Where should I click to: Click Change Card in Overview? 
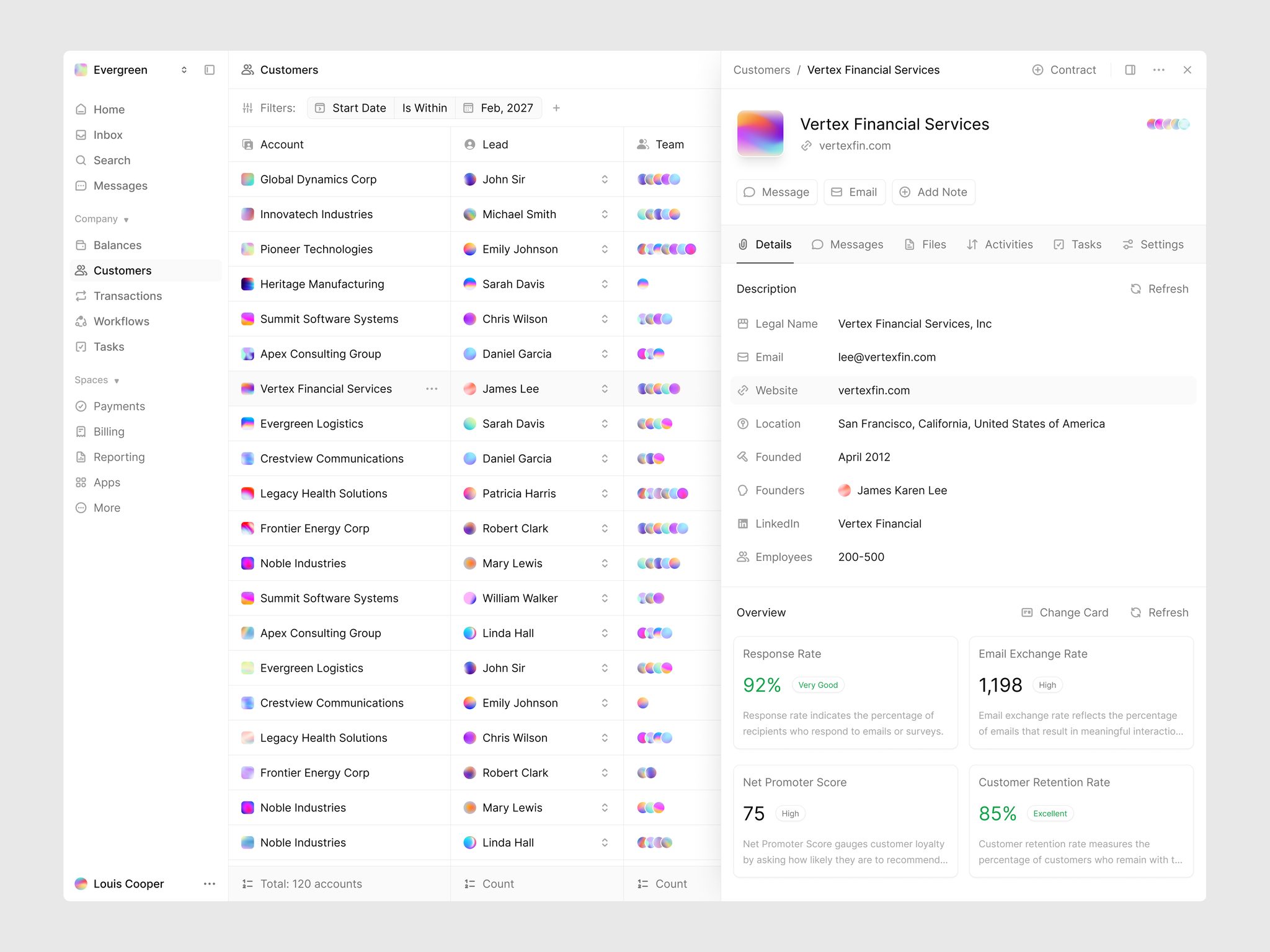1065,613
